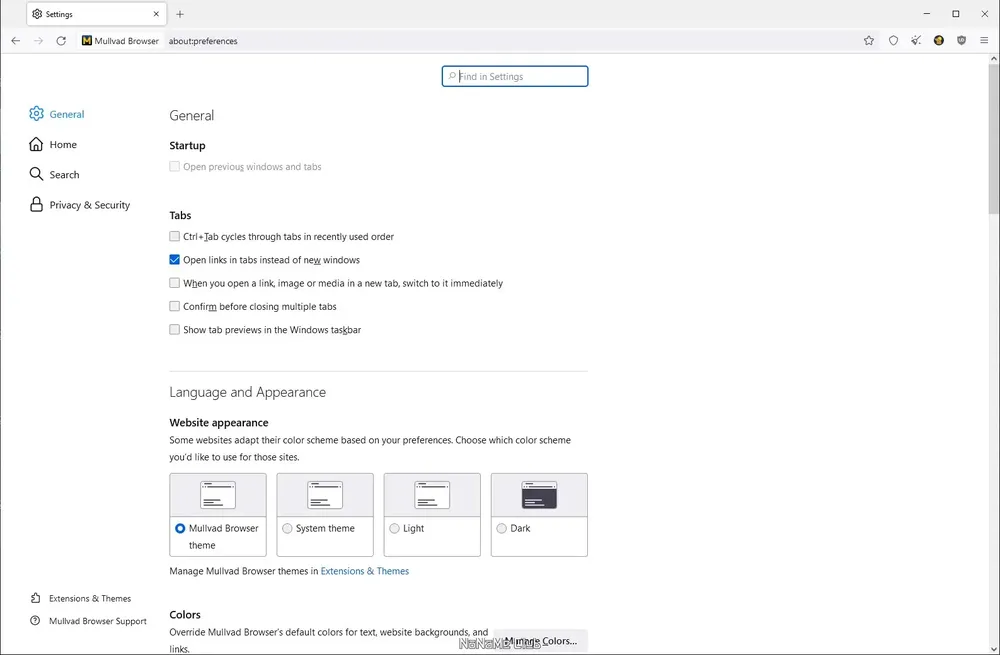
Task: Click the Light theme preview thumbnail
Action: (432, 495)
